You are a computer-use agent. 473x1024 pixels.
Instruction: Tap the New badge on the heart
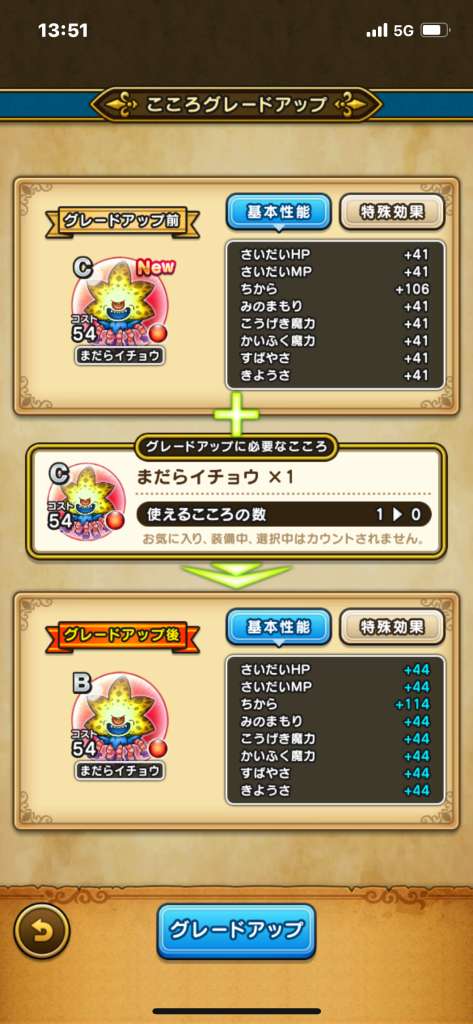pos(155,266)
